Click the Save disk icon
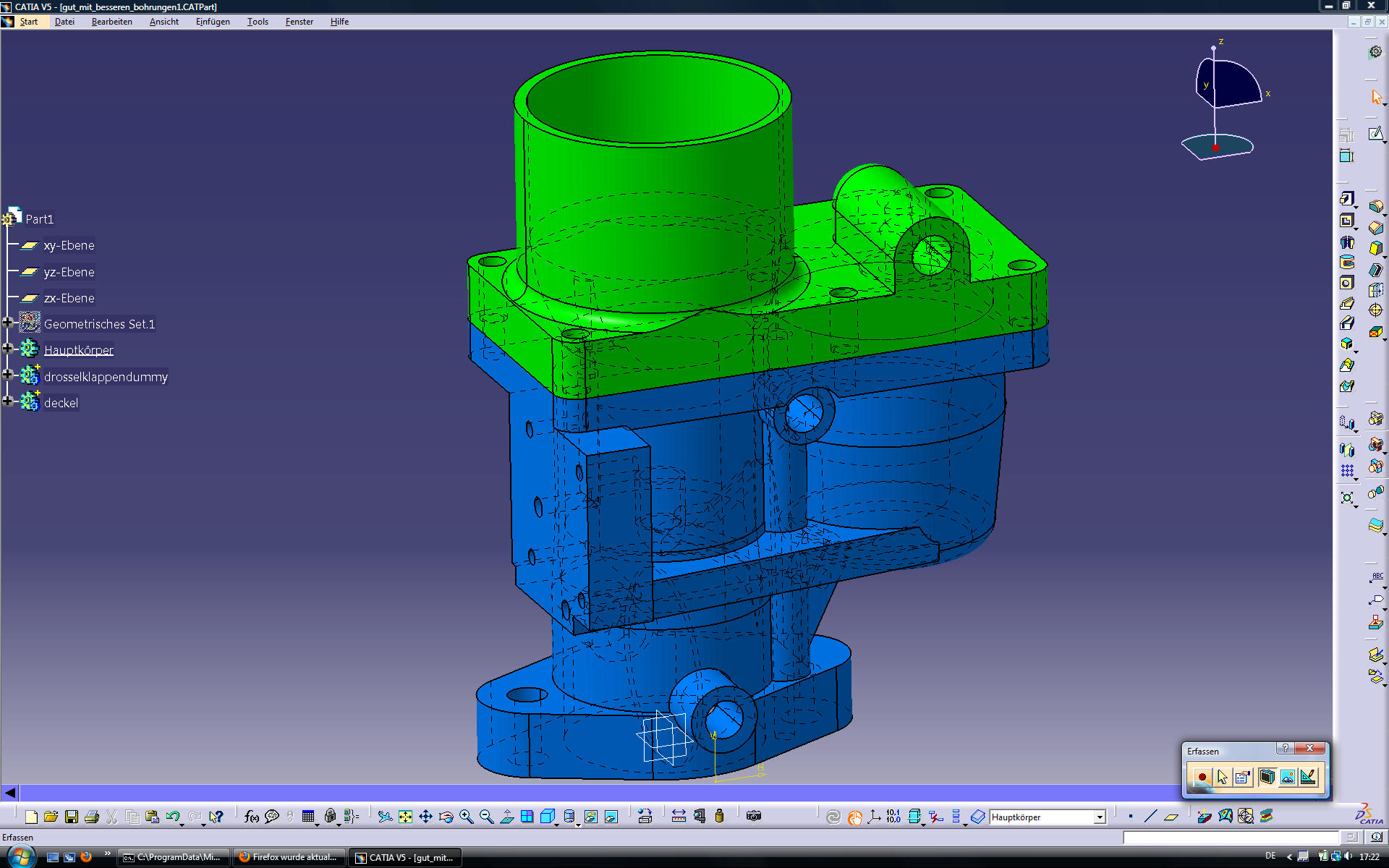Image resolution: width=1389 pixels, height=868 pixels. tap(71, 817)
